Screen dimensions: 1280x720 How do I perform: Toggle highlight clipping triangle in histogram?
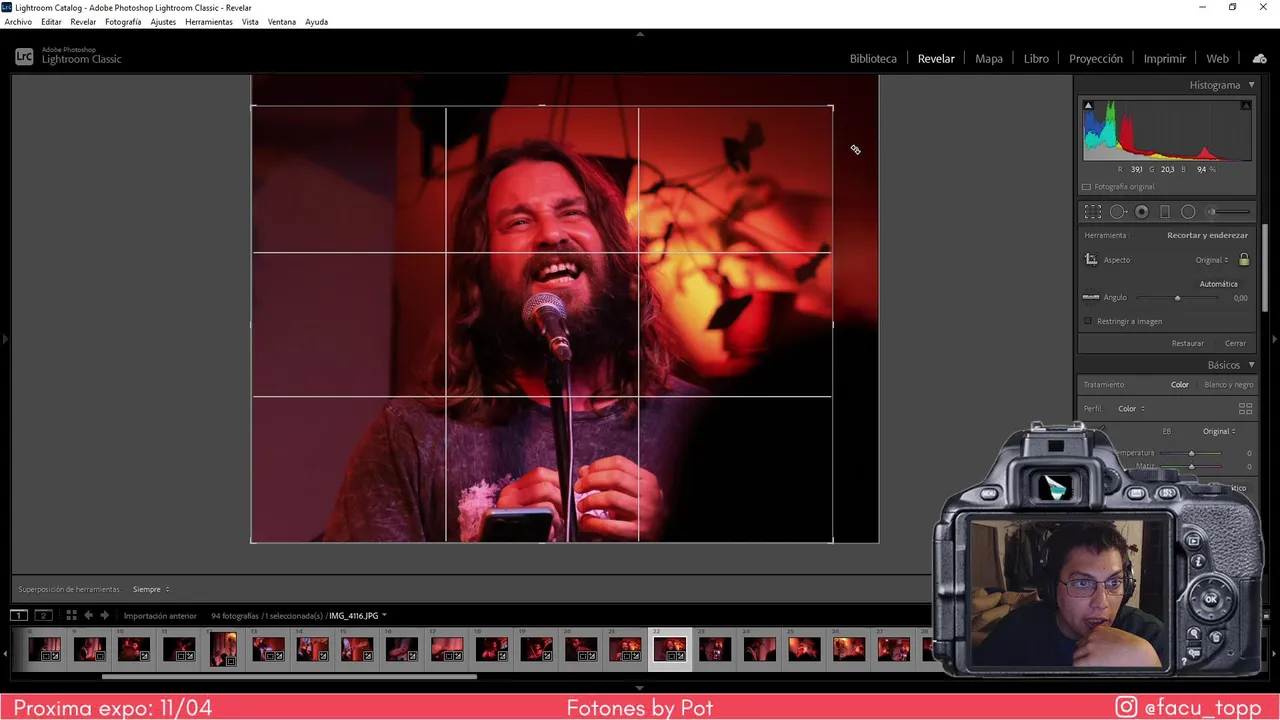(x=1246, y=105)
